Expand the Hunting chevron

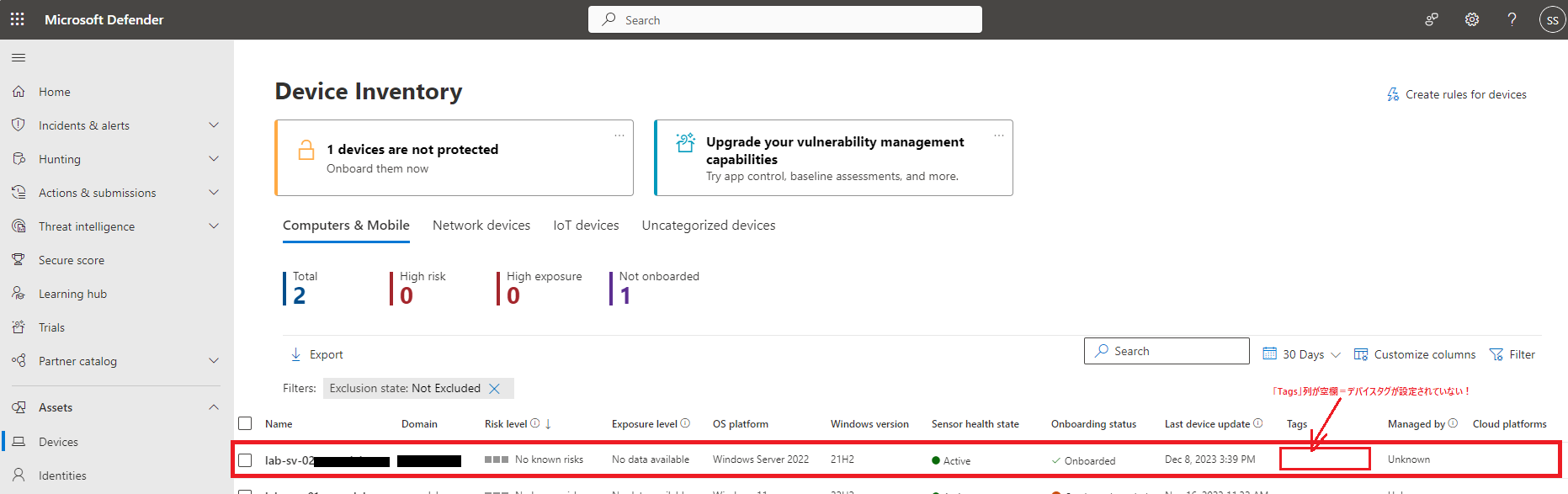click(x=214, y=158)
